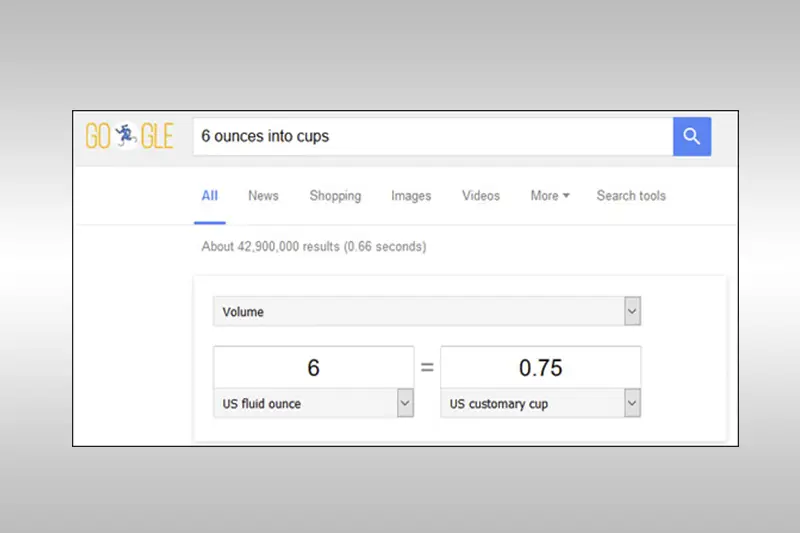The width and height of the screenshot is (800, 533).
Task: Select the All results tab
Action: click(210, 195)
